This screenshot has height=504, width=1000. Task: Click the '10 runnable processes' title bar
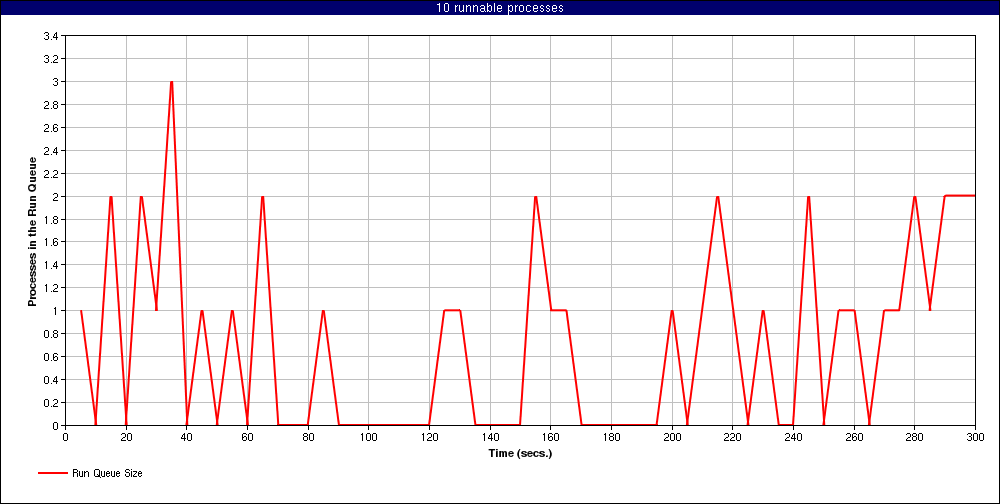pos(500,8)
